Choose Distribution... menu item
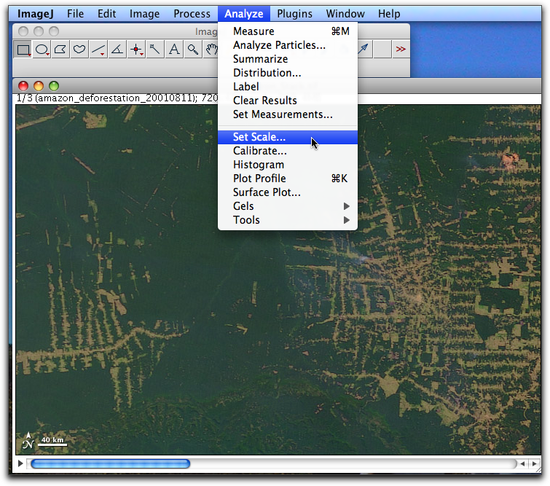Image resolution: width=550 pixels, height=486 pixels. click(288, 73)
